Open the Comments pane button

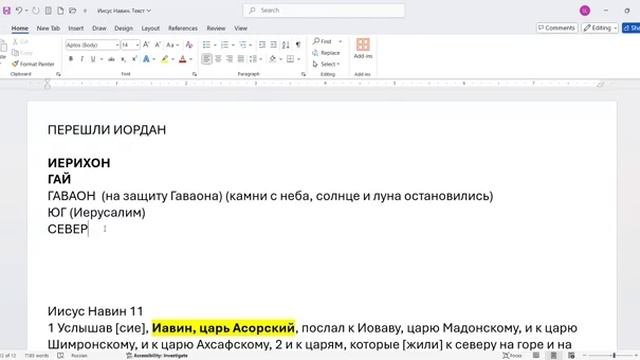point(556,28)
